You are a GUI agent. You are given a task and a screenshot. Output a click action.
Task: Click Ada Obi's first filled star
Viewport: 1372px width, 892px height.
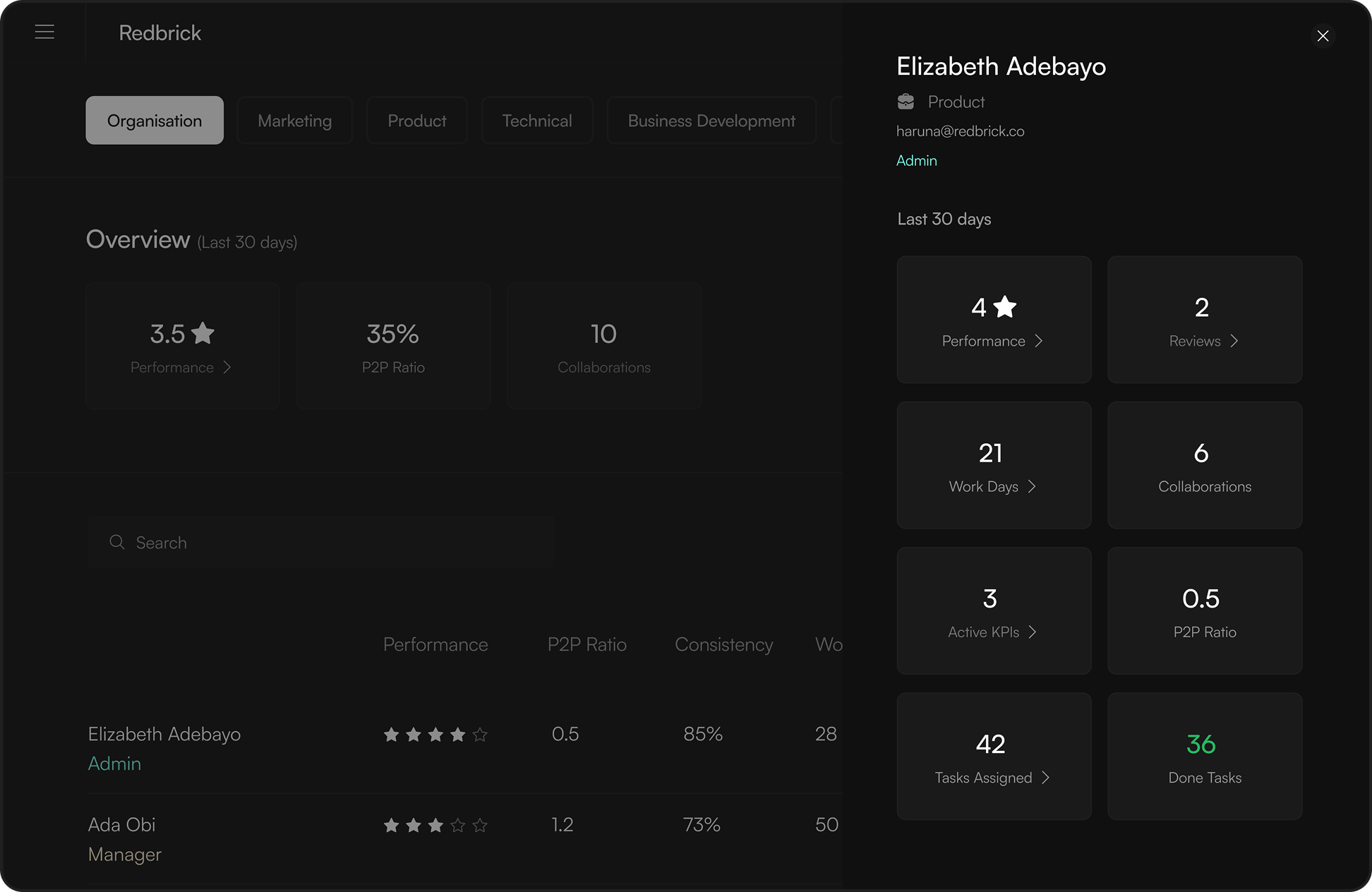(391, 825)
